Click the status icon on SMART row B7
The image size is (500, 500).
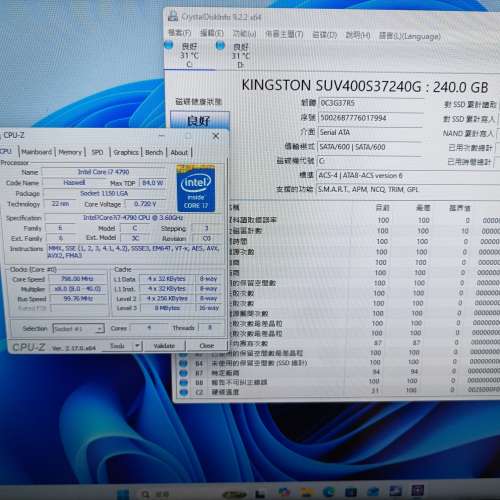183,373
